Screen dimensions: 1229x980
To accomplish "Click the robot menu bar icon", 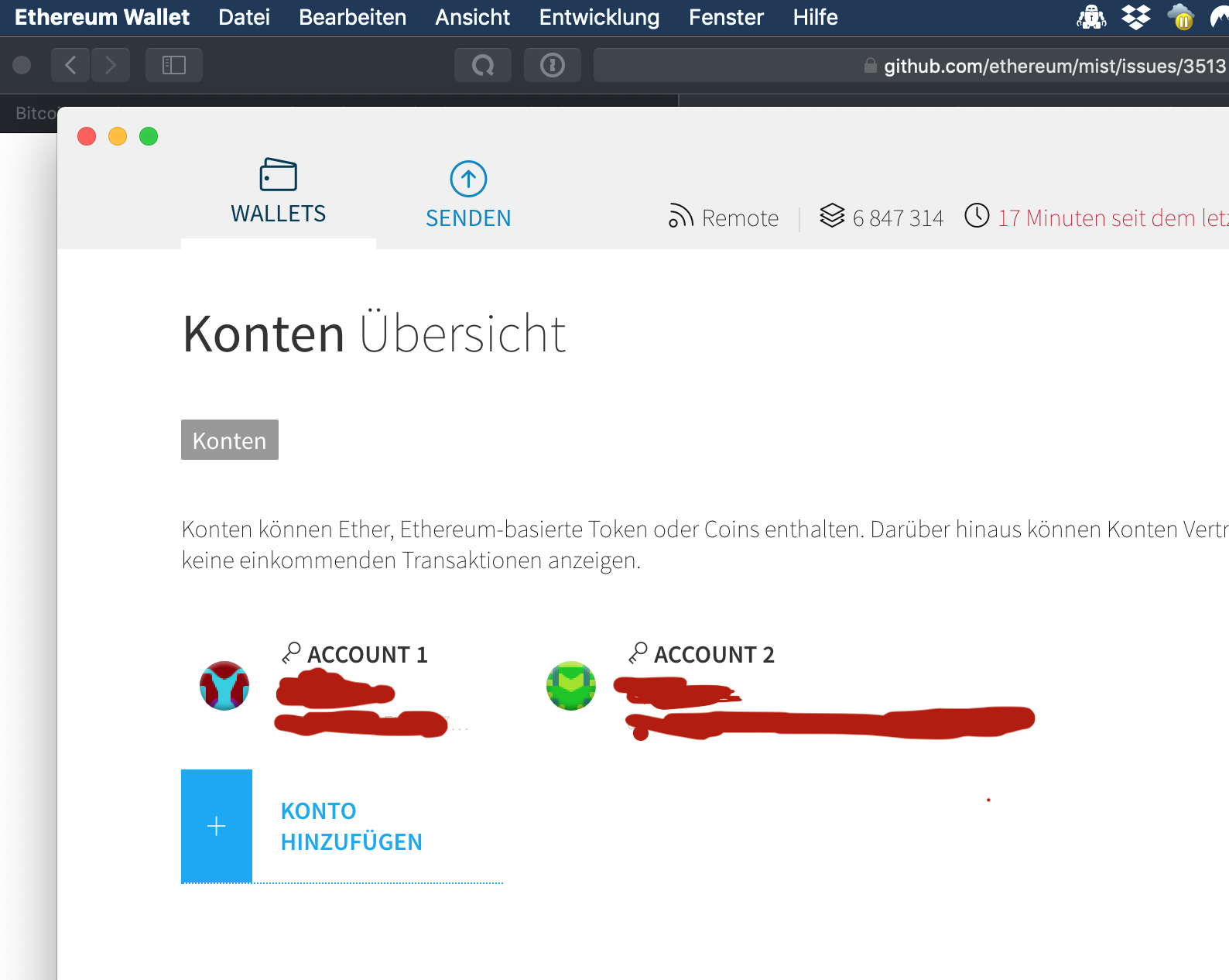I will pyautogui.click(x=1091, y=17).
